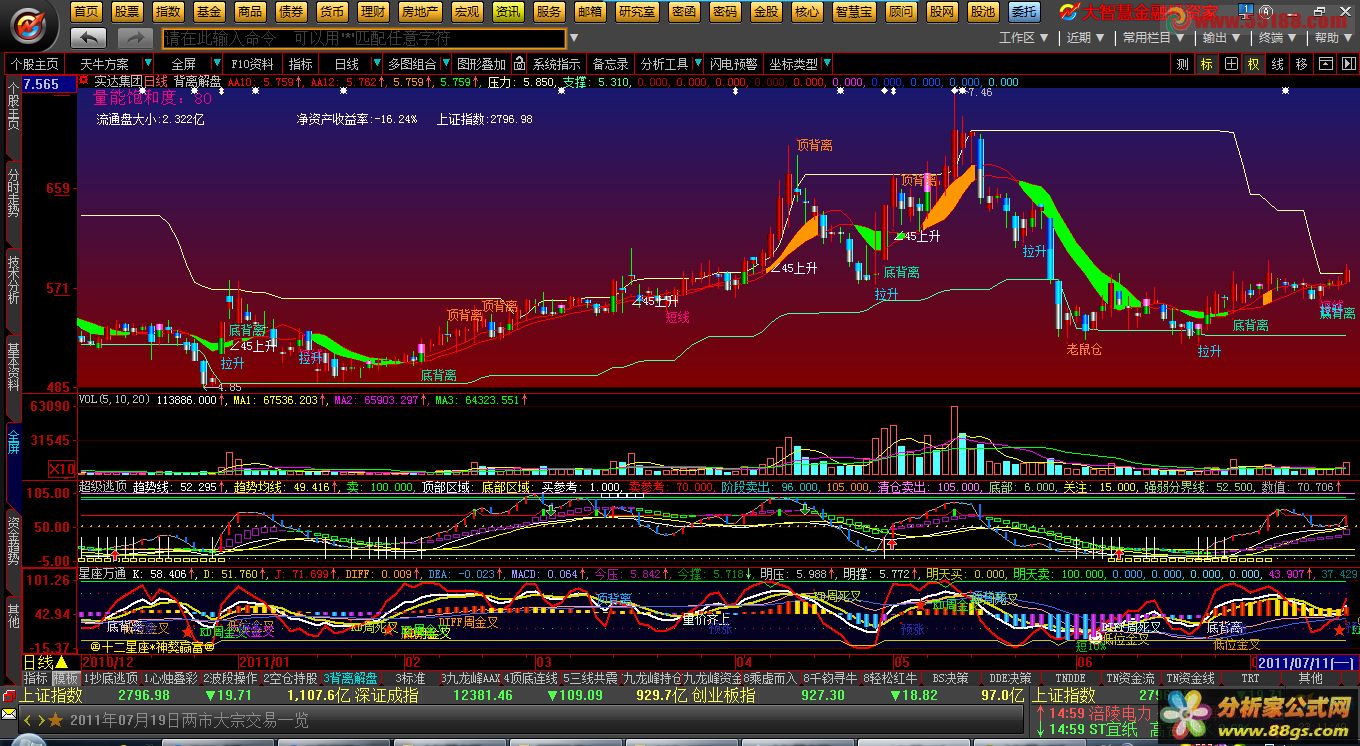Click 个股主页 toolbar item
1360x746 pixels.
34,64
